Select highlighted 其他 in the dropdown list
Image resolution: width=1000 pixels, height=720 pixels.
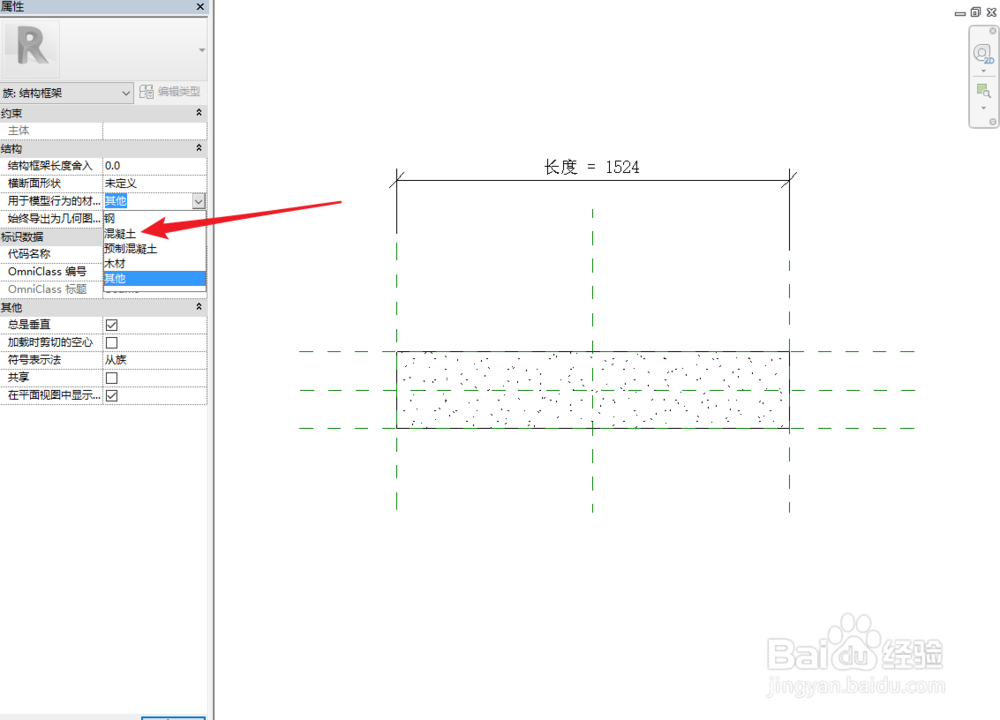154,279
